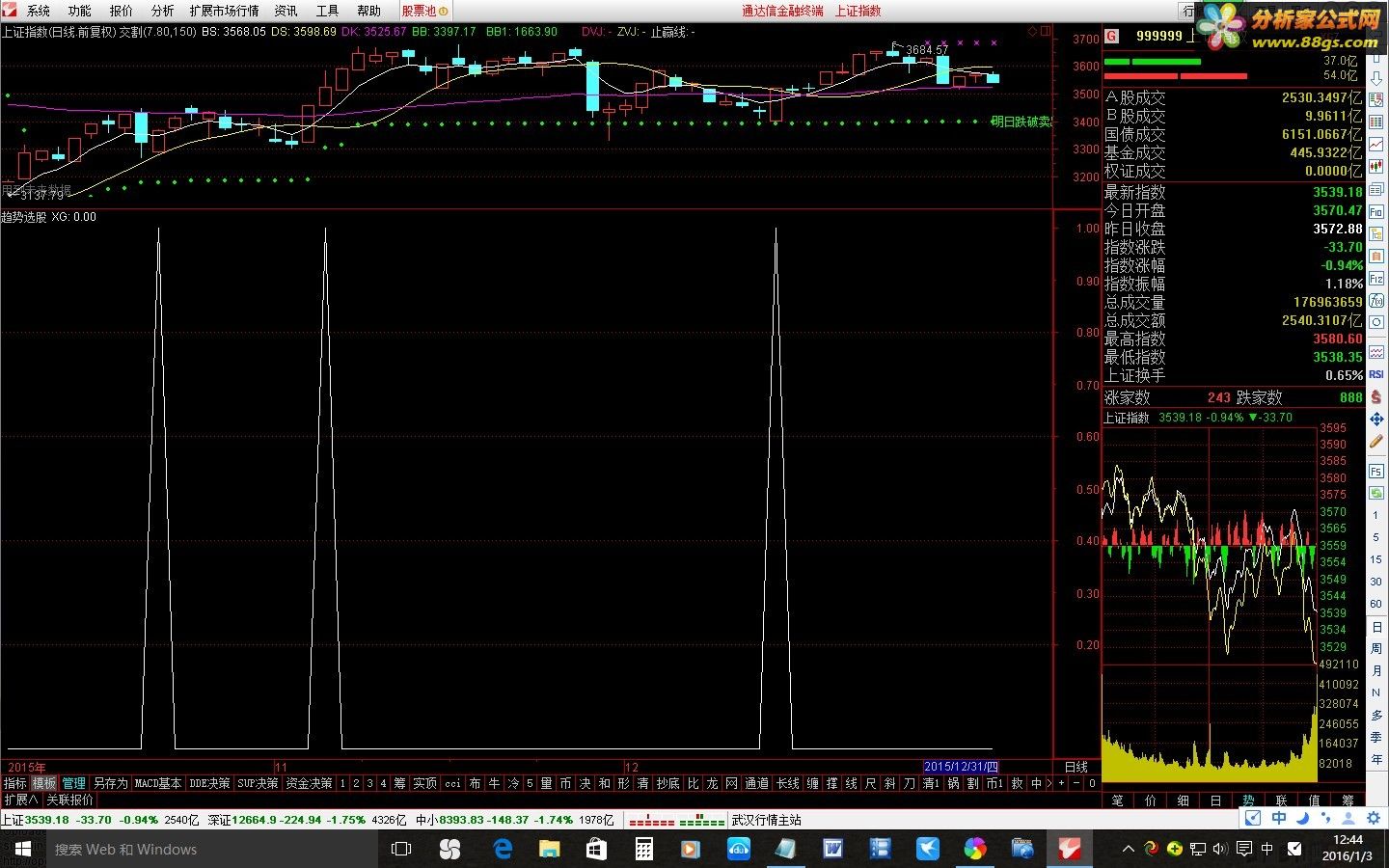Screen dimensions: 1389x868
Task: Select the 抄底 template tab
Action: 667,783
